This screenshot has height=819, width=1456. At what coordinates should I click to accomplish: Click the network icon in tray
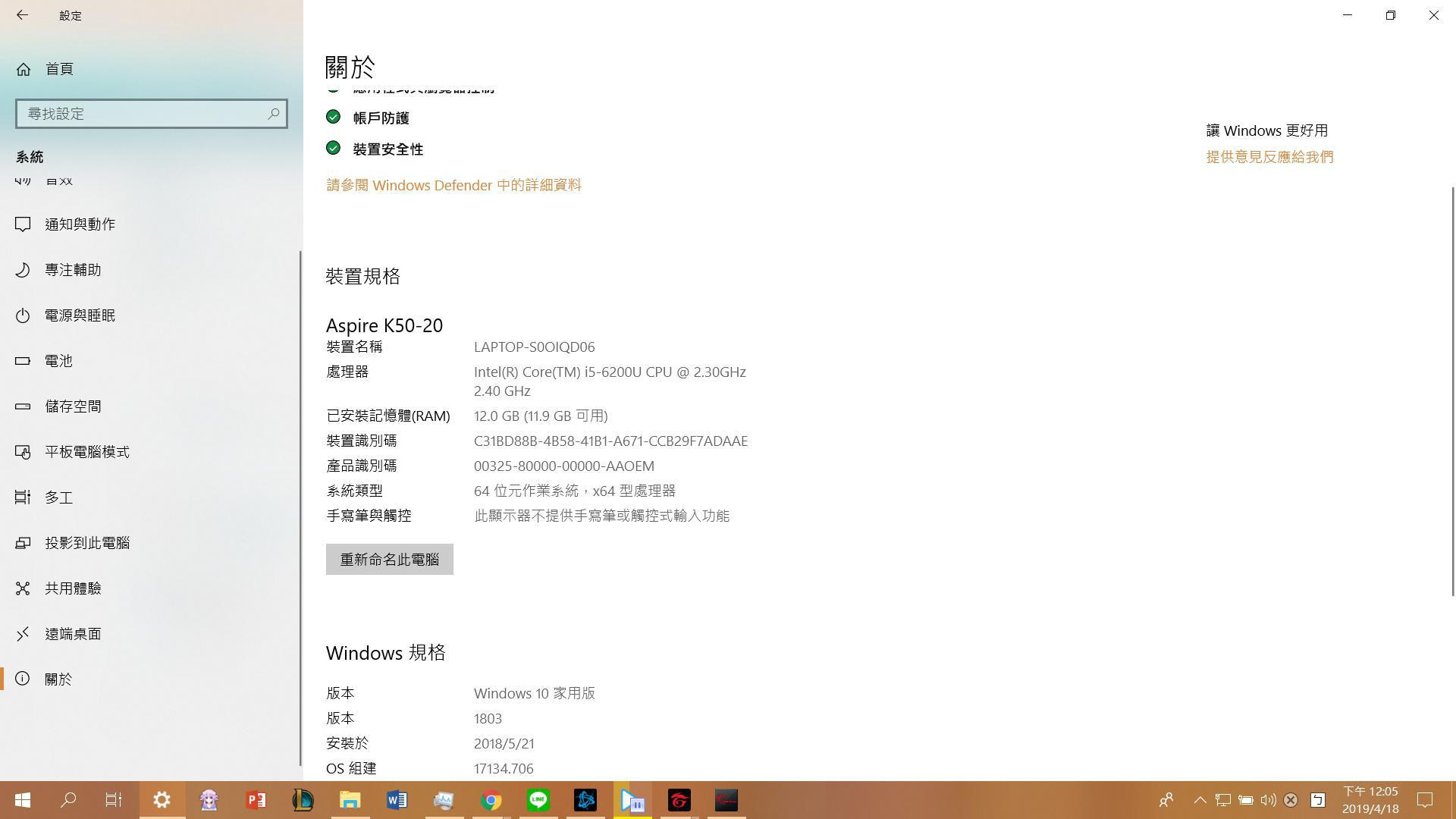tap(1222, 800)
